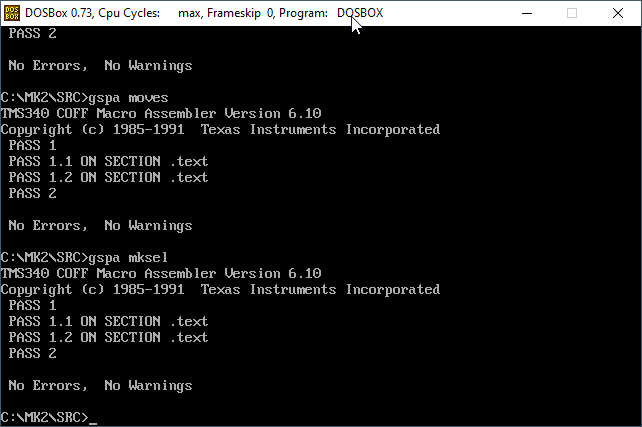Click the 'PASS 2' line at the top
This screenshot has height=427, width=642.
(32, 33)
